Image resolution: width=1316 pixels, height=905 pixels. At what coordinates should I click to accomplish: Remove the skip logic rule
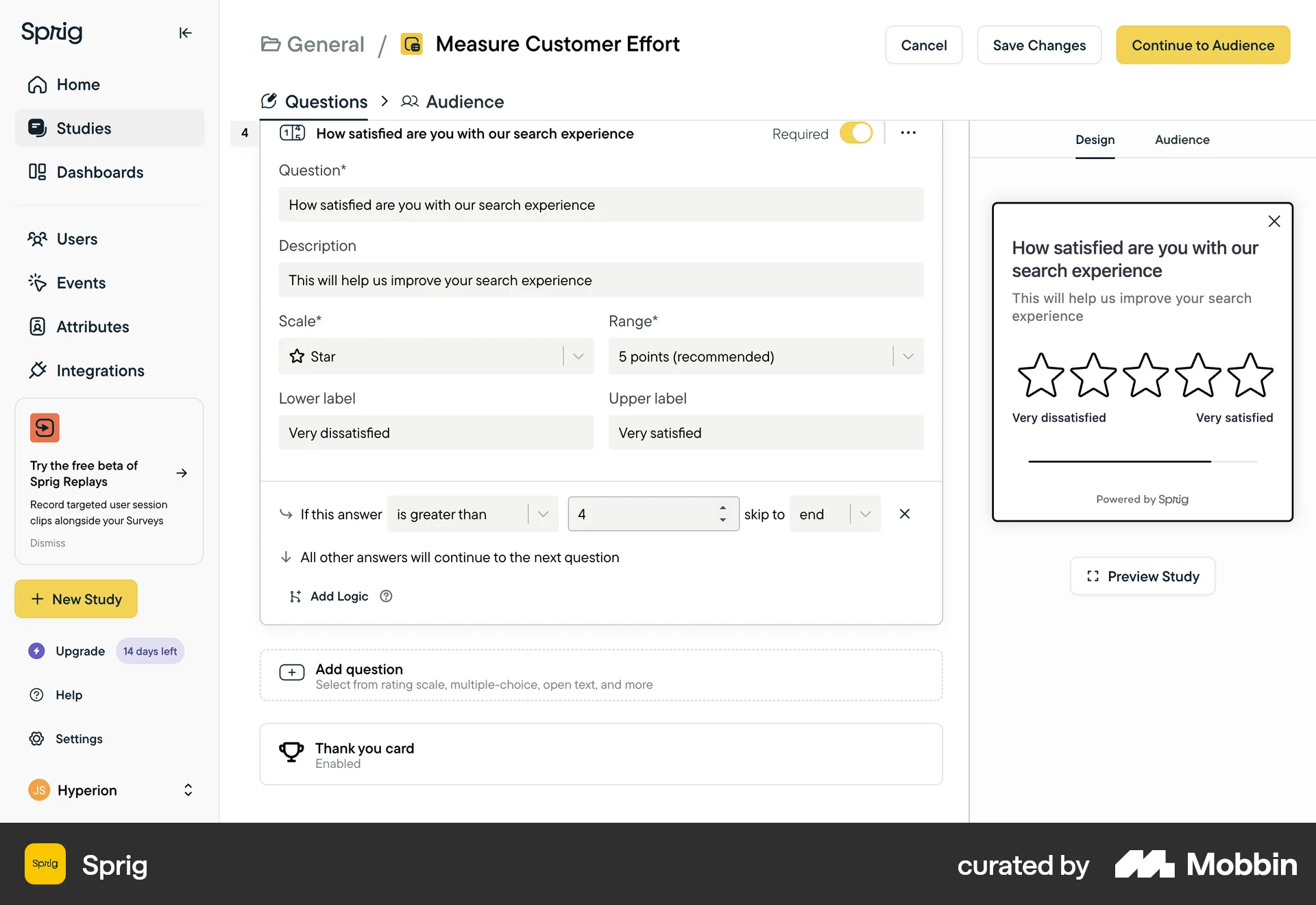coord(904,514)
